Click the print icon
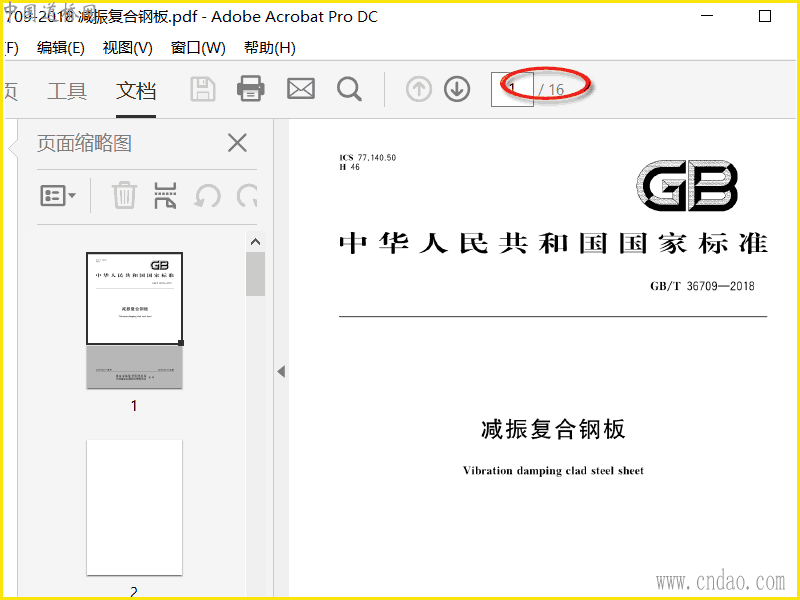The height and width of the screenshot is (600, 800). 251,89
